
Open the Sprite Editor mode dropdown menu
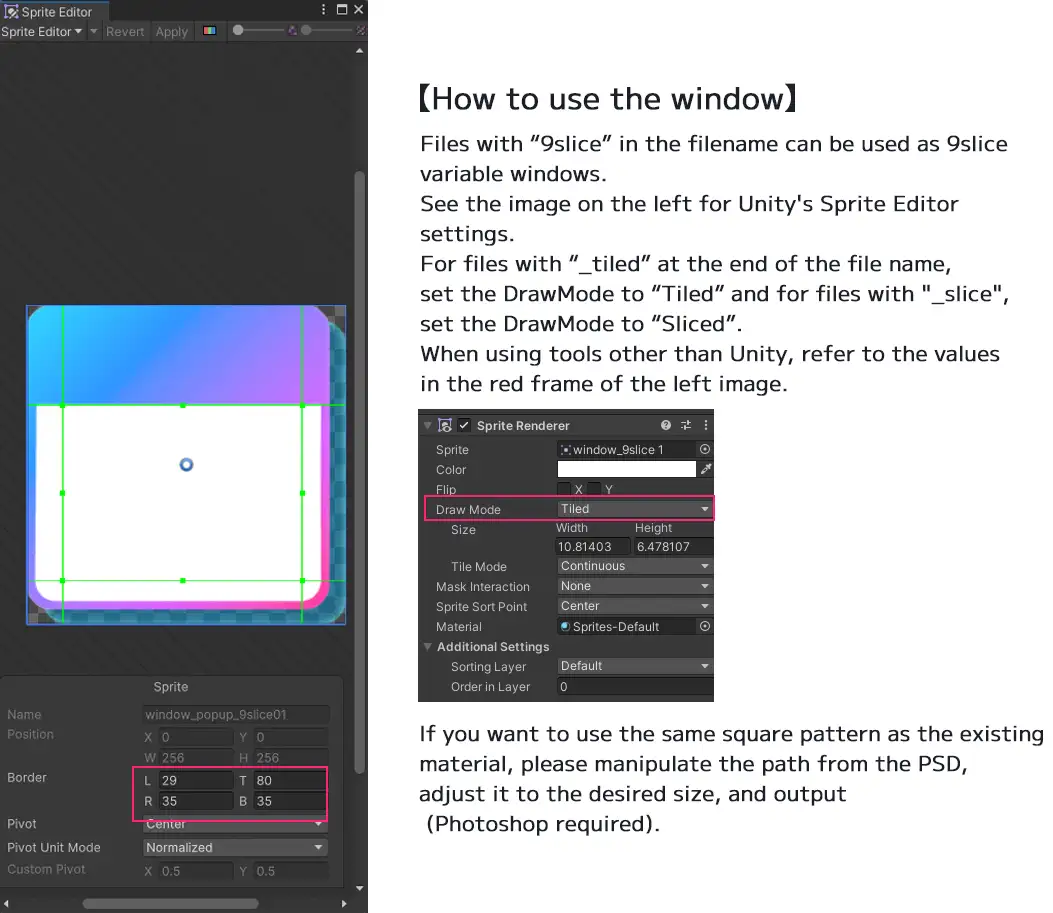pos(42,32)
